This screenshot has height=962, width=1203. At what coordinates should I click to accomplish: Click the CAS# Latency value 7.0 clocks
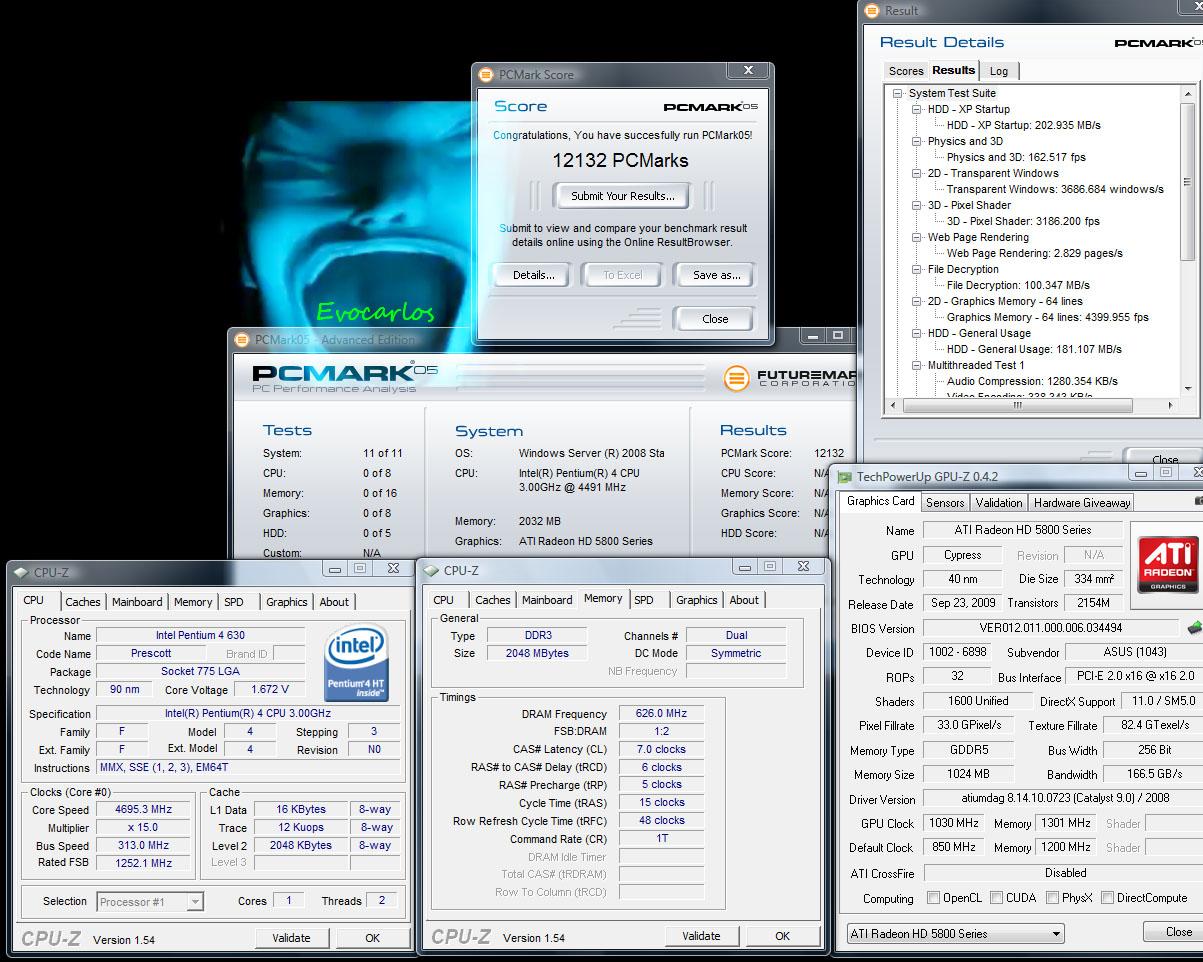pos(661,749)
